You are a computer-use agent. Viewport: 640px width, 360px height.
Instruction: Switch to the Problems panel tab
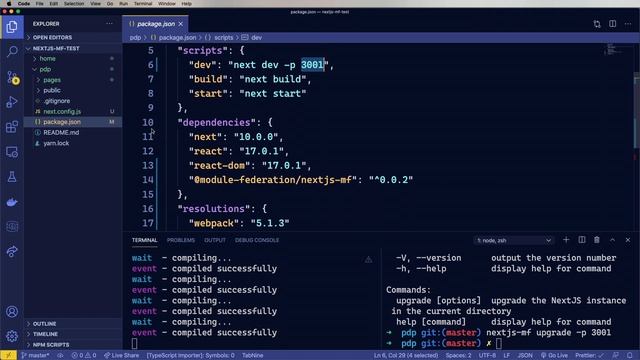coord(180,240)
